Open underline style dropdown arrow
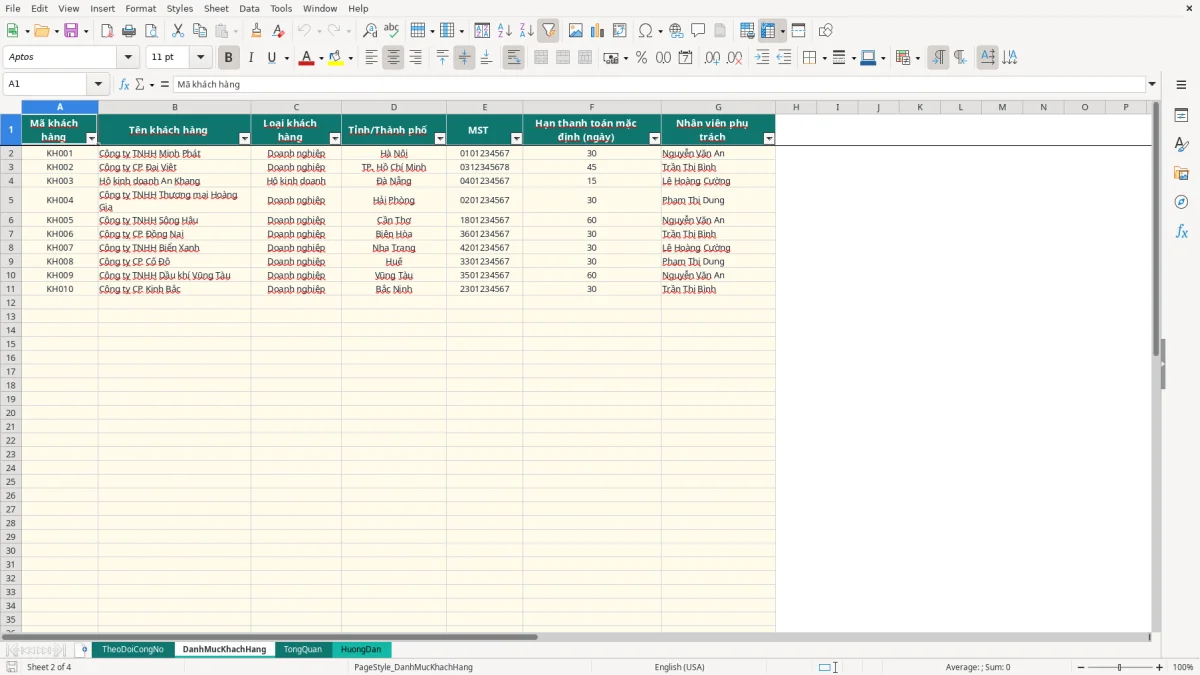This screenshot has width=1200, height=675. [286, 58]
